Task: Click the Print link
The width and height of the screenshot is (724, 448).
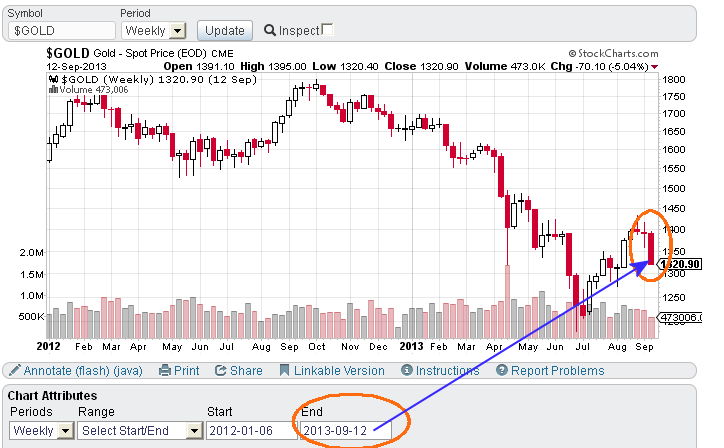Action: [x=187, y=371]
